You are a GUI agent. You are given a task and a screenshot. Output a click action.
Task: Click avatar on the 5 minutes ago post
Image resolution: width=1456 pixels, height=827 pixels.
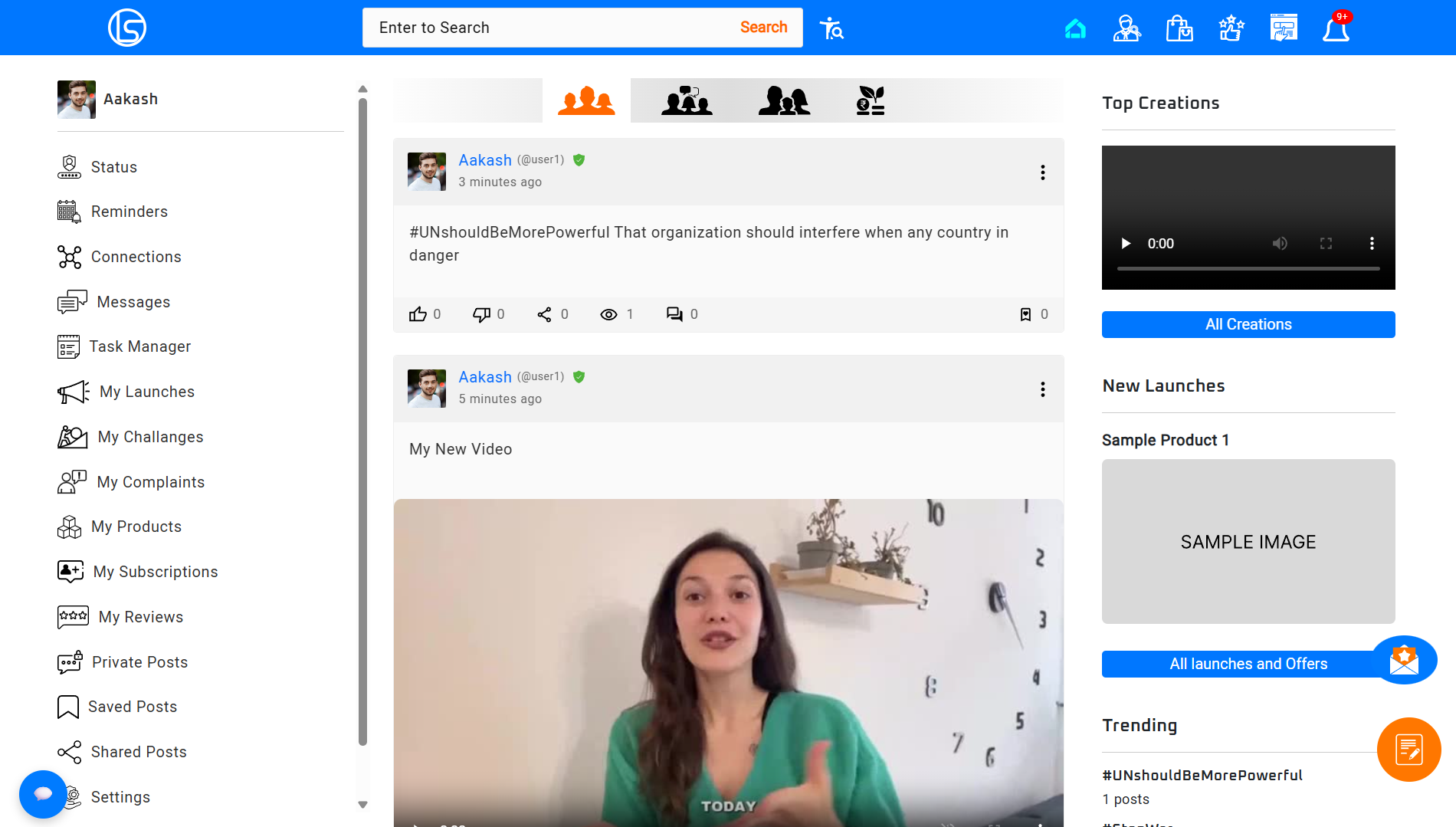click(x=427, y=389)
